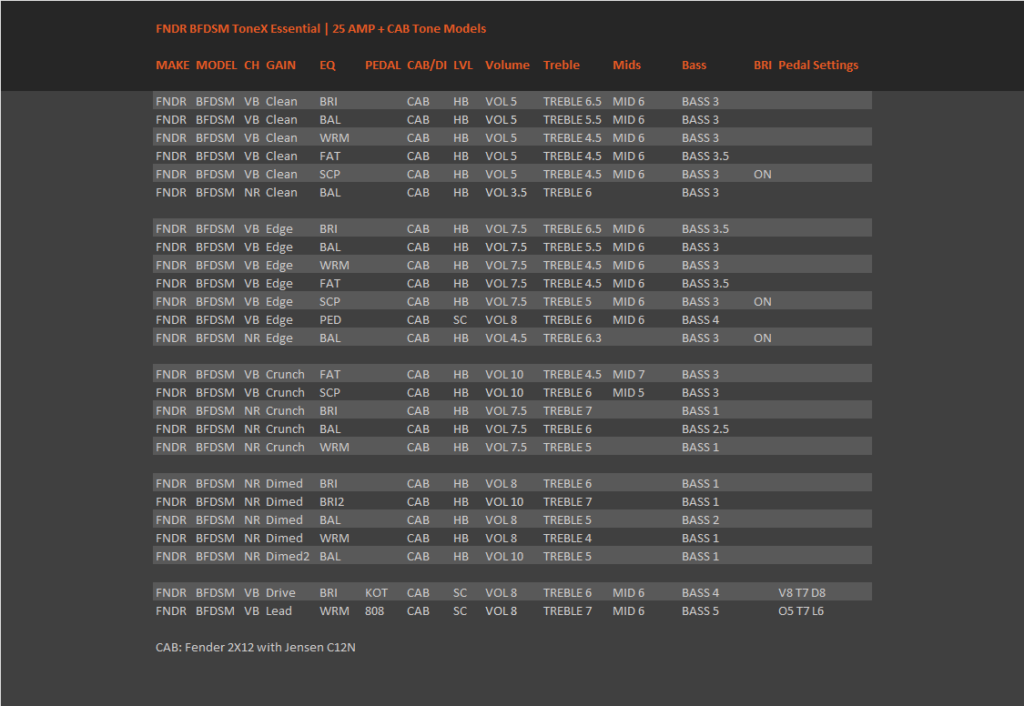
Task: Click the EQ column header
Action: pyautogui.click(x=327, y=65)
